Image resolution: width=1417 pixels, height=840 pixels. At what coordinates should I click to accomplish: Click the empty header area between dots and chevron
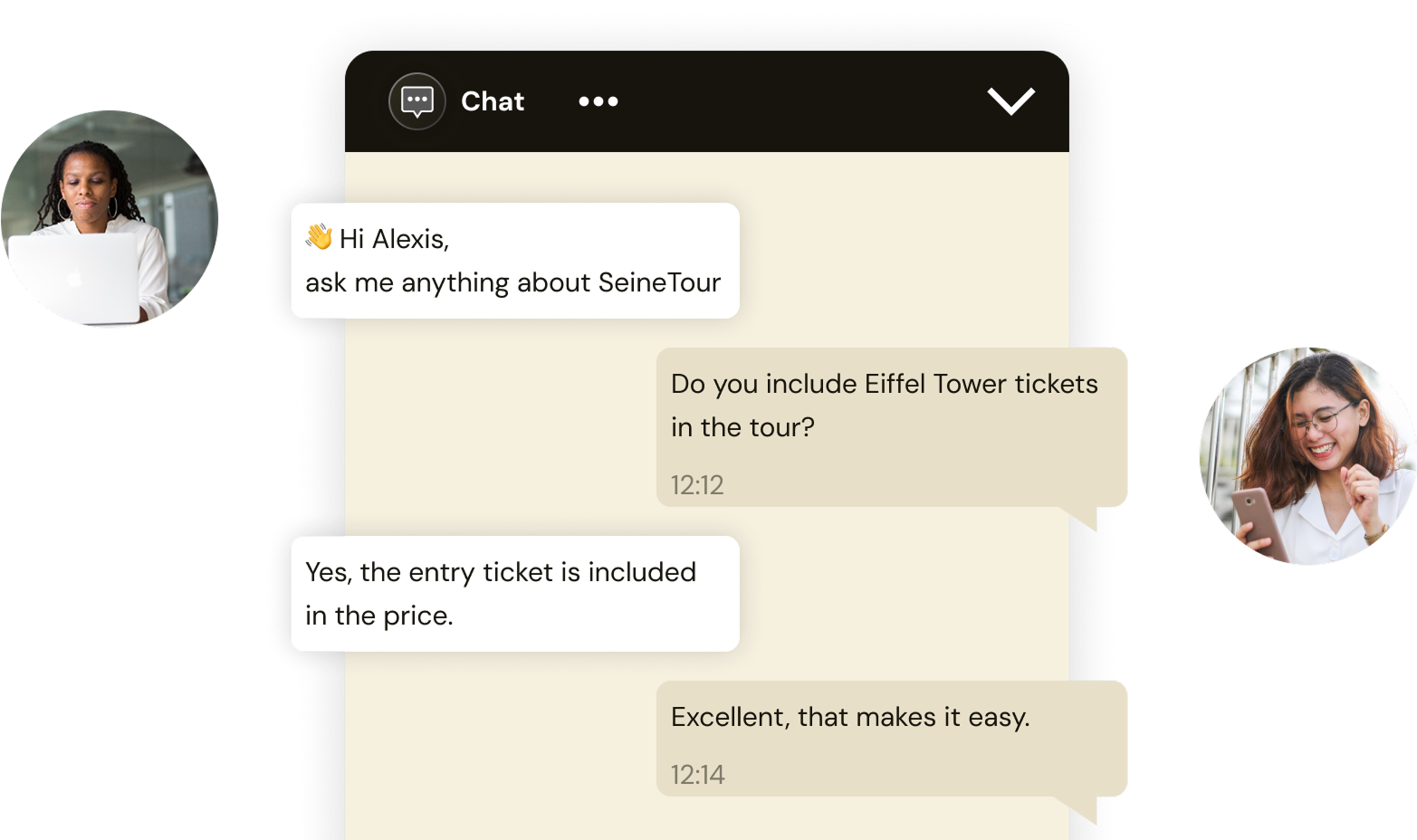[x=797, y=101]
